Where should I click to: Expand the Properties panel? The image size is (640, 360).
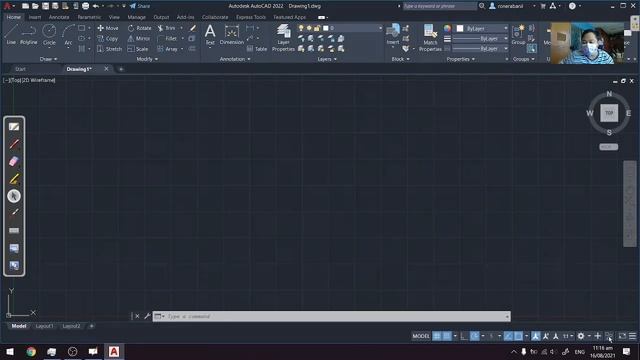pos(461,59)
